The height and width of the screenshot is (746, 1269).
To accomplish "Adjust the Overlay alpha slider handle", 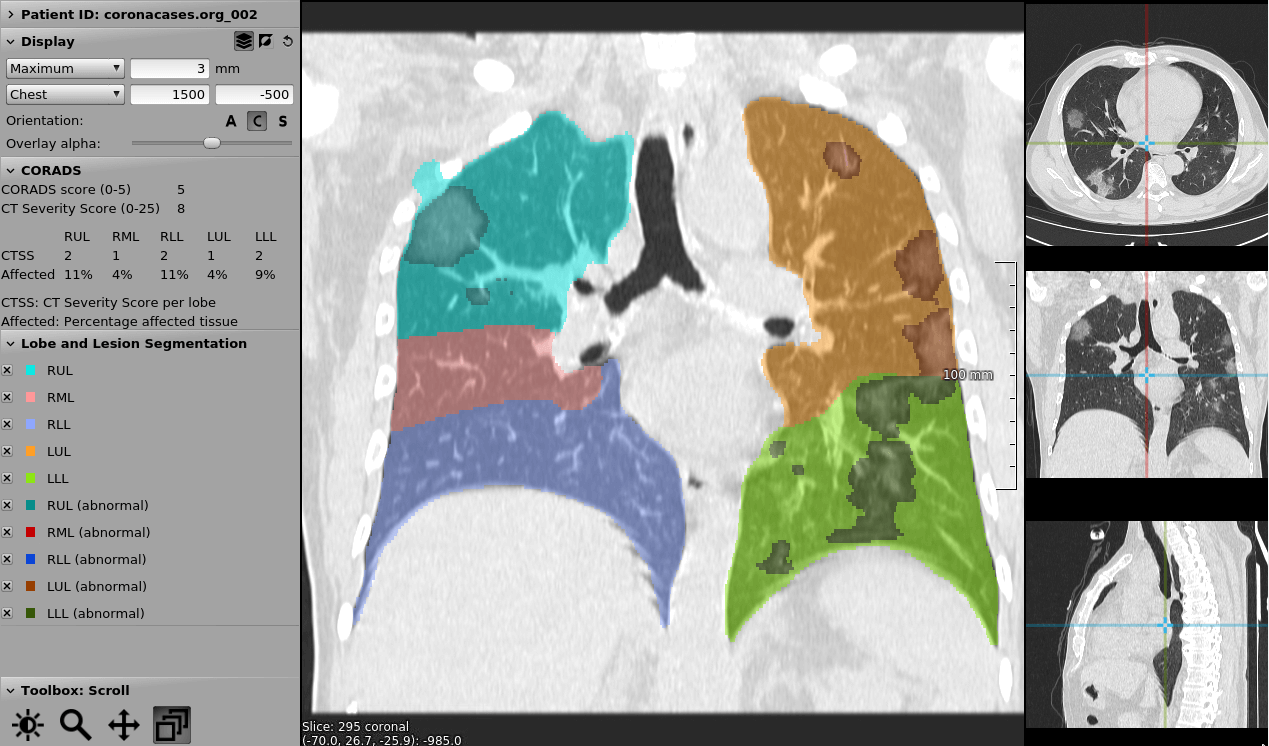I will (212, 143).
